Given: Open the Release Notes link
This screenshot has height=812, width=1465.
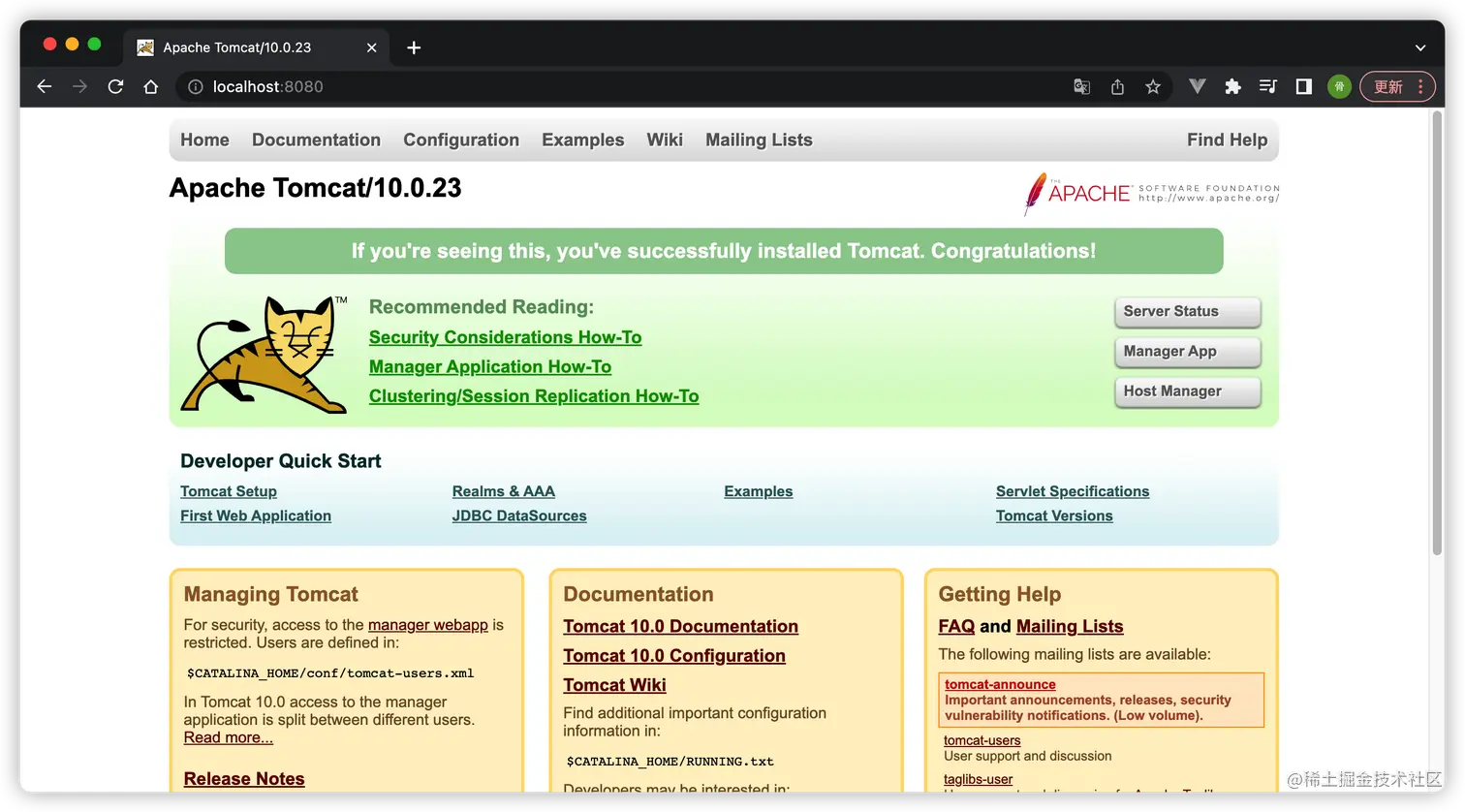Looking at the screenshot, I should click(244, 779).
